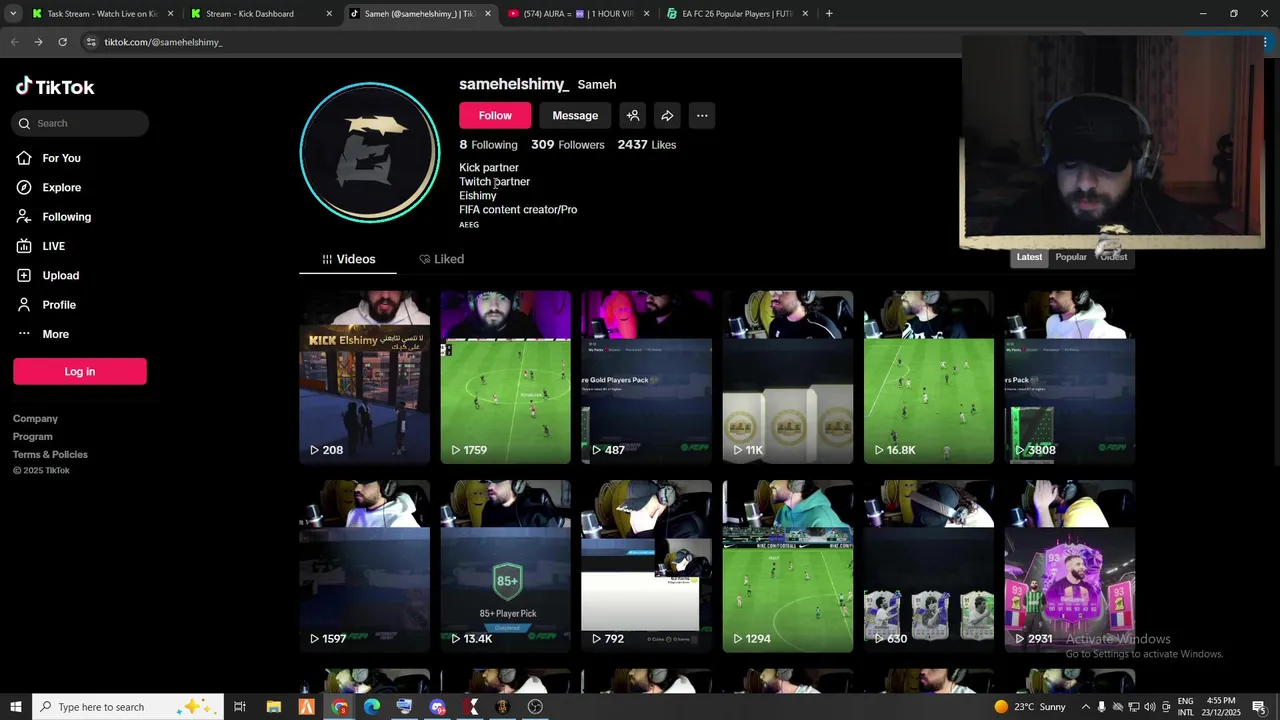Open the video with 1597 views
The image size is (1280, 720).
[x=365, y=566]
